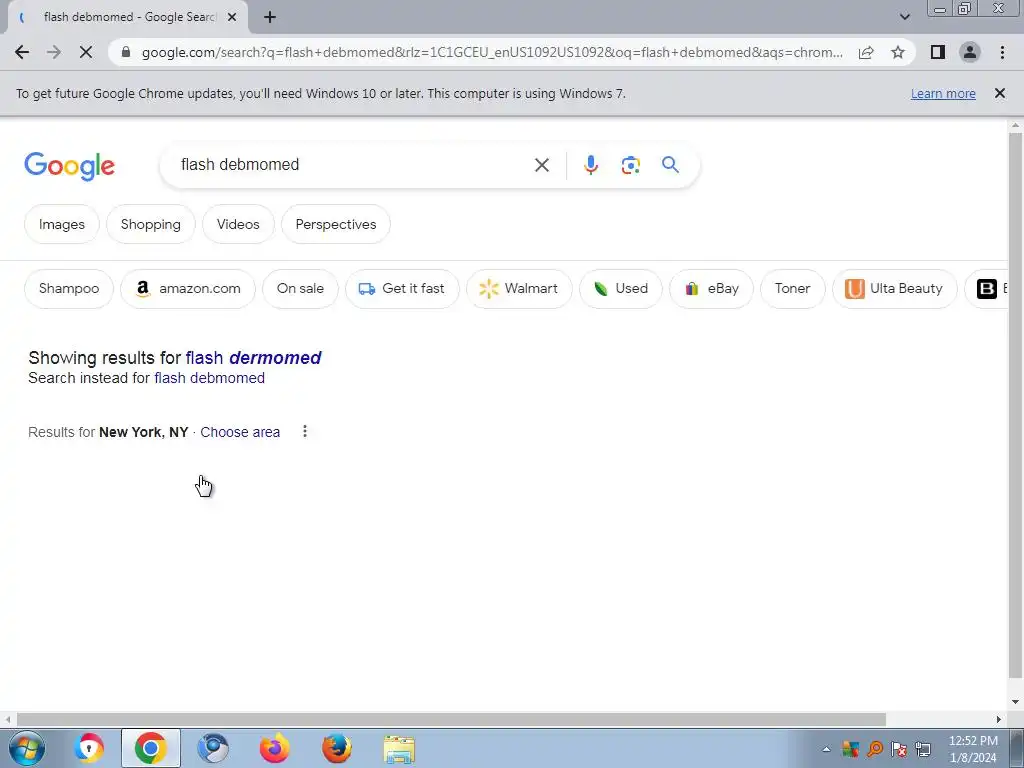1024x768 pixels.
Task: Stop loading the page
Action: coord(86,52)
